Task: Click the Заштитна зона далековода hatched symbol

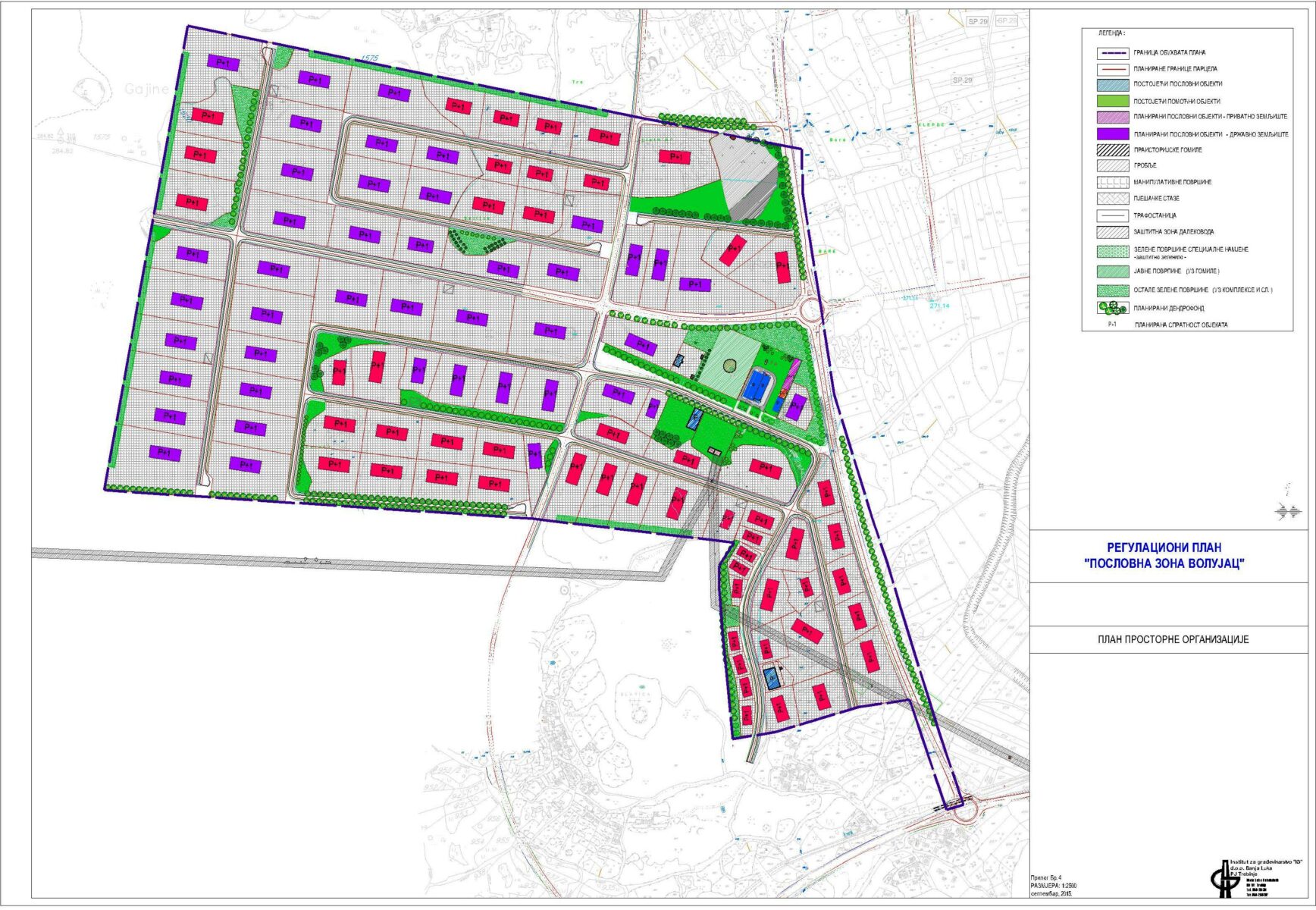Action: [1112, 232]
